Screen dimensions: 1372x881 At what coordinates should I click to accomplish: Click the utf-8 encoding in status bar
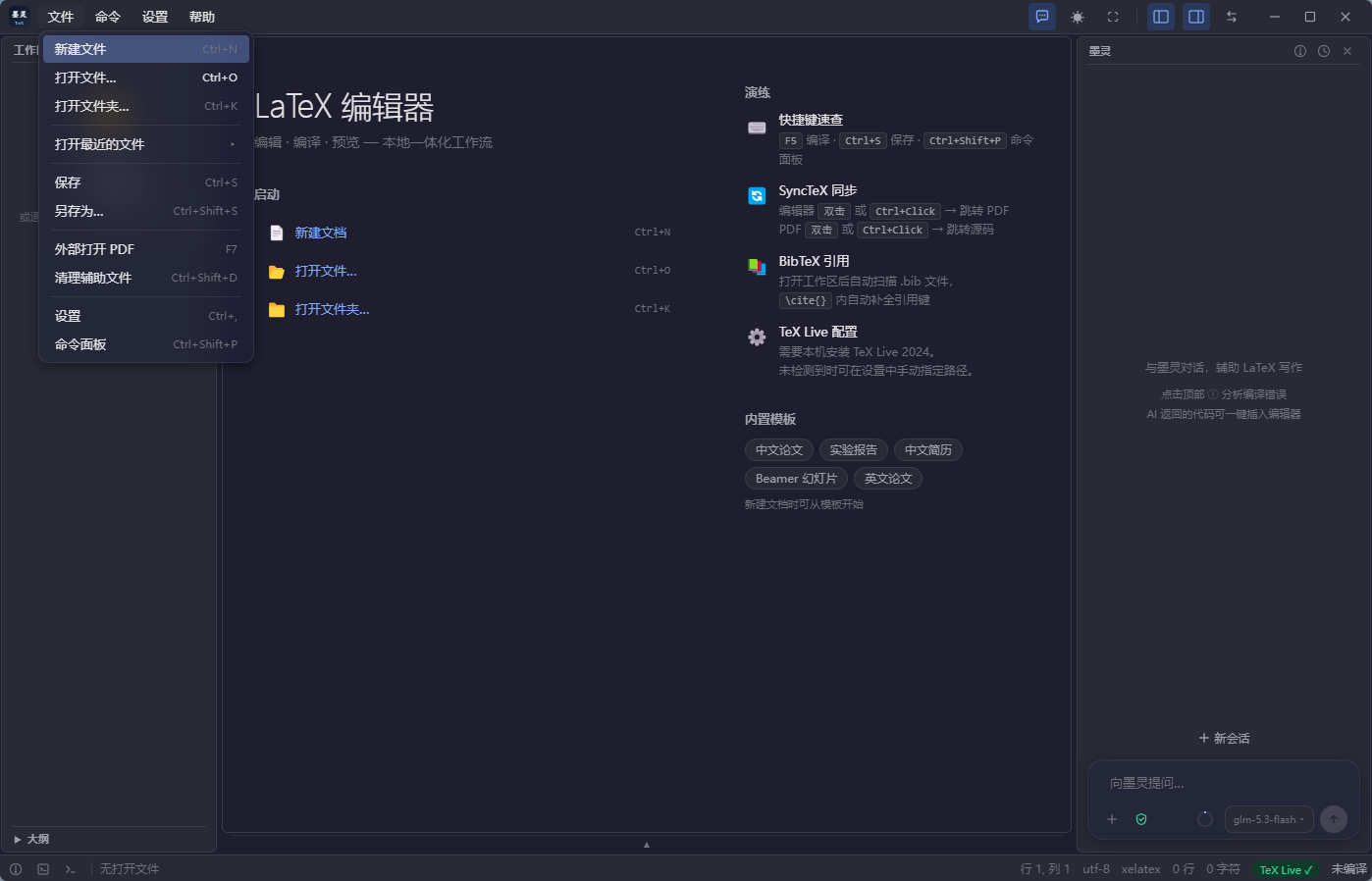click(1096, 869)
